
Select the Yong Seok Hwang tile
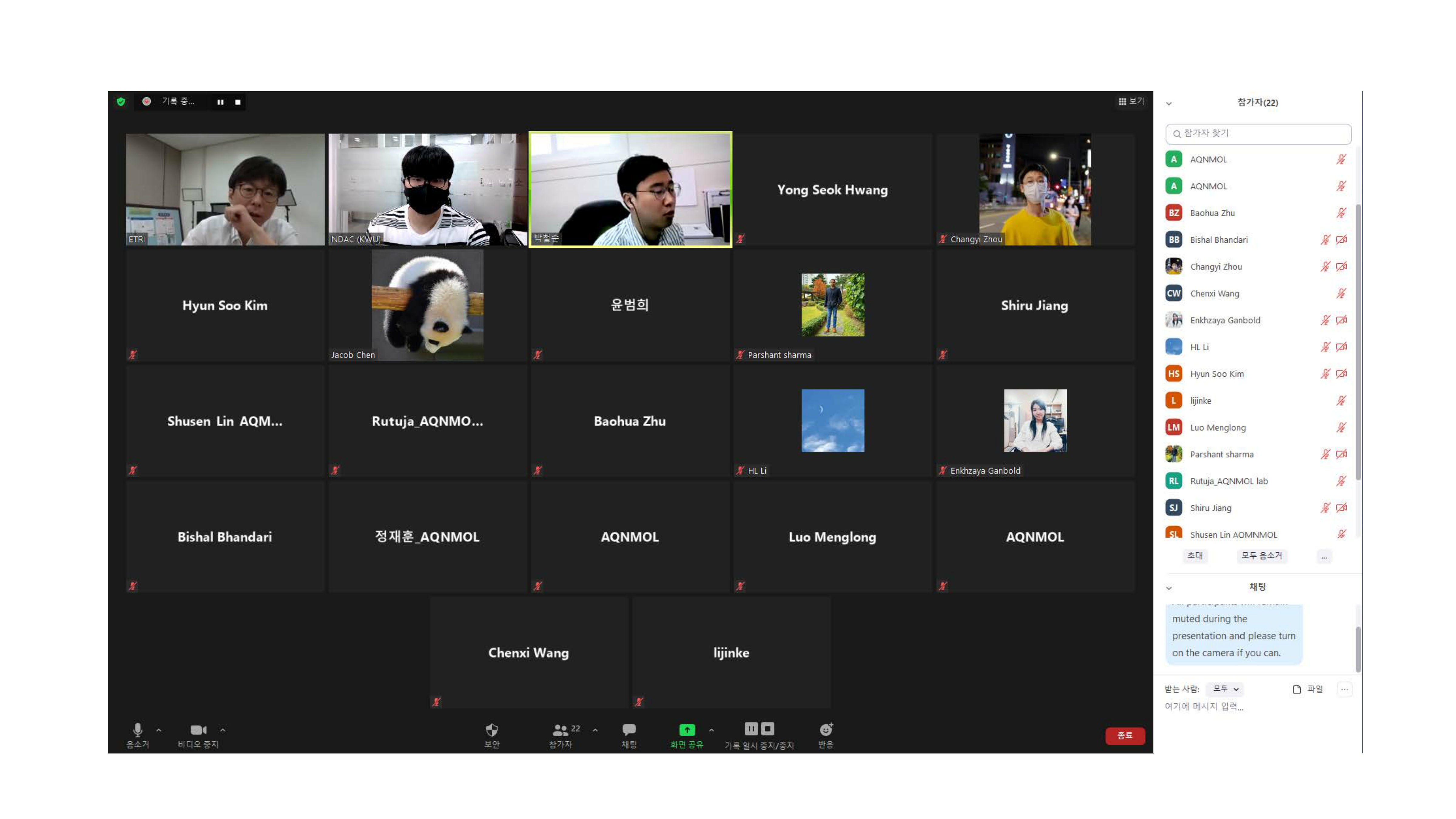click(x=833, y=189)
